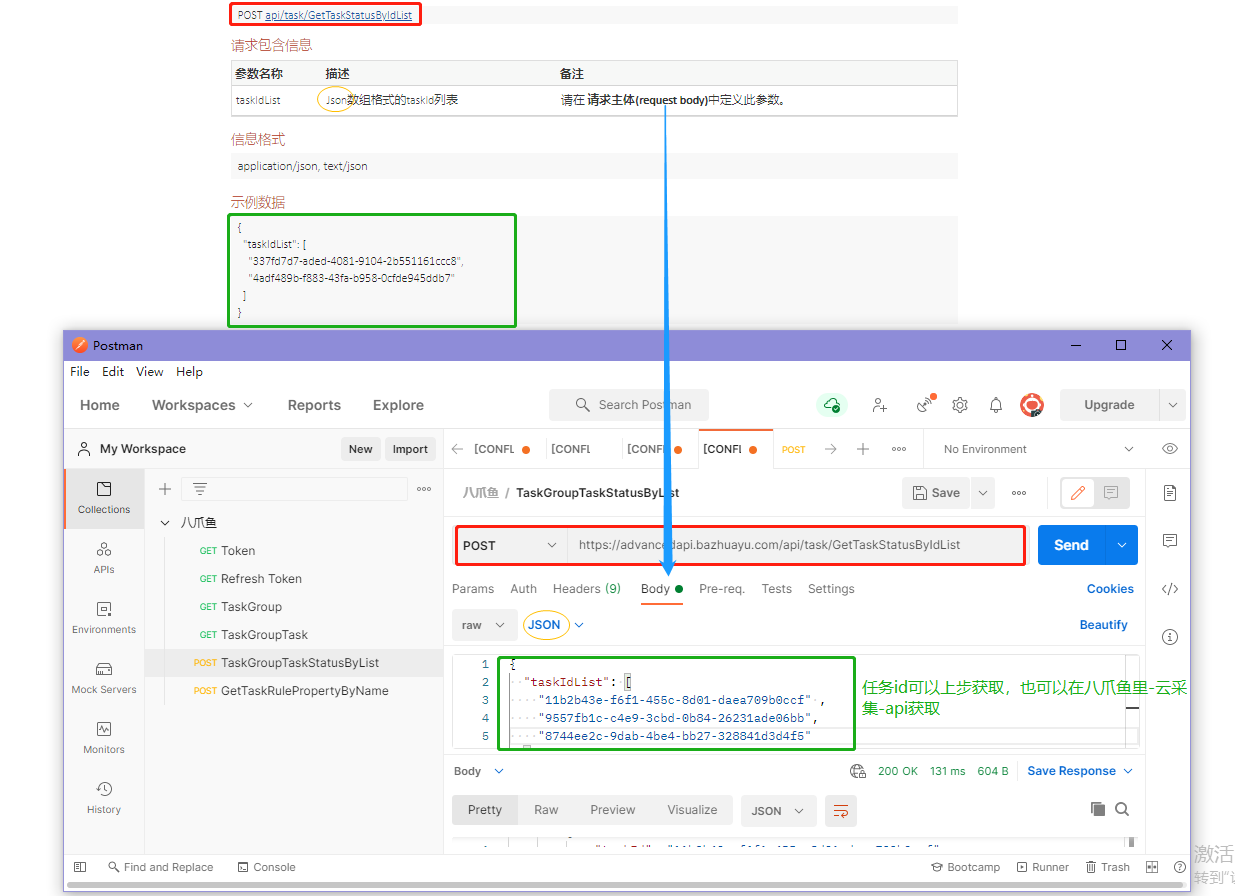Screen dimensions: 1235x896
Task: Open the Collections sidebar panel
Action: (104, 497)
